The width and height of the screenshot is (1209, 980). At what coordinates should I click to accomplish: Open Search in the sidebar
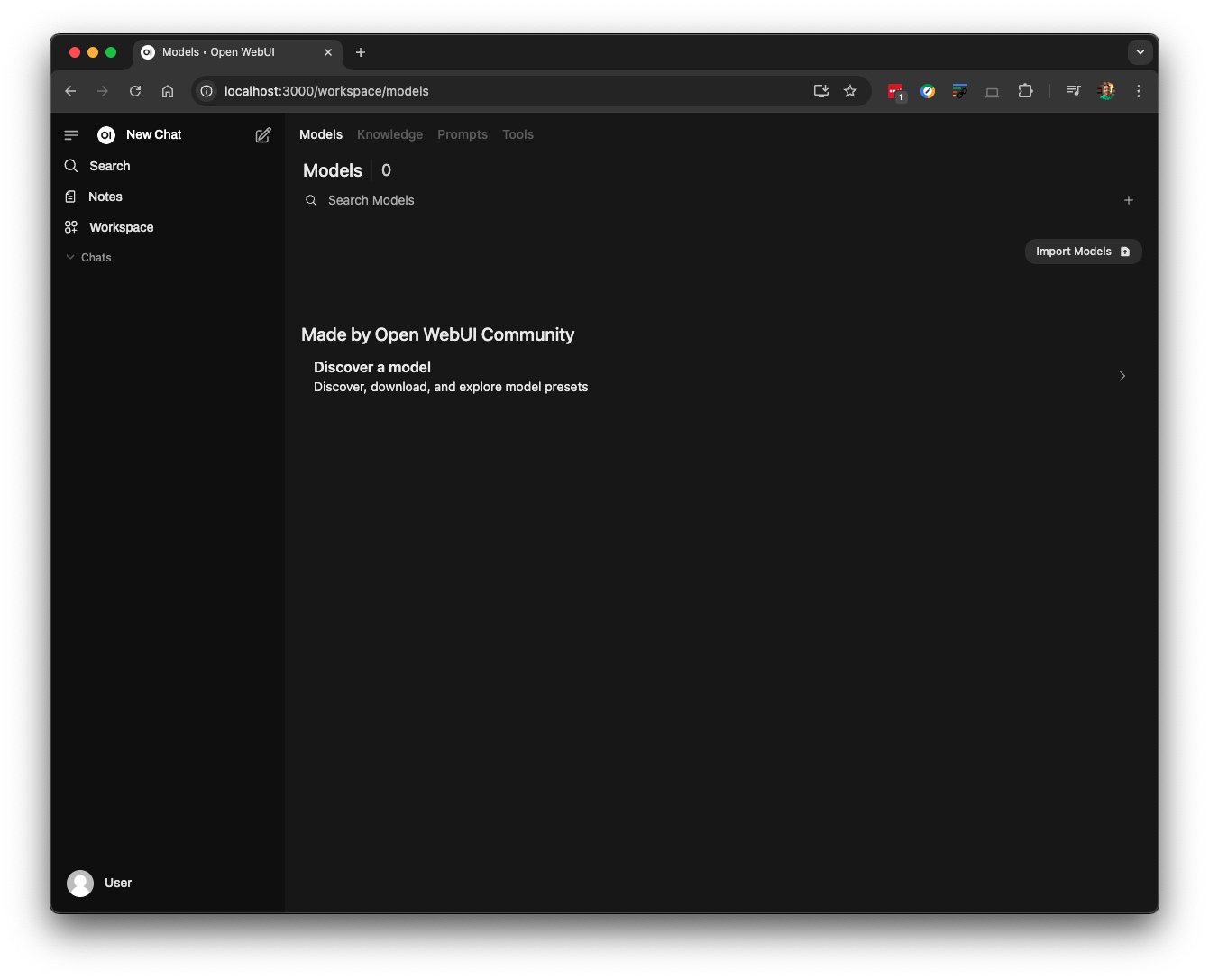click(109, 166)
